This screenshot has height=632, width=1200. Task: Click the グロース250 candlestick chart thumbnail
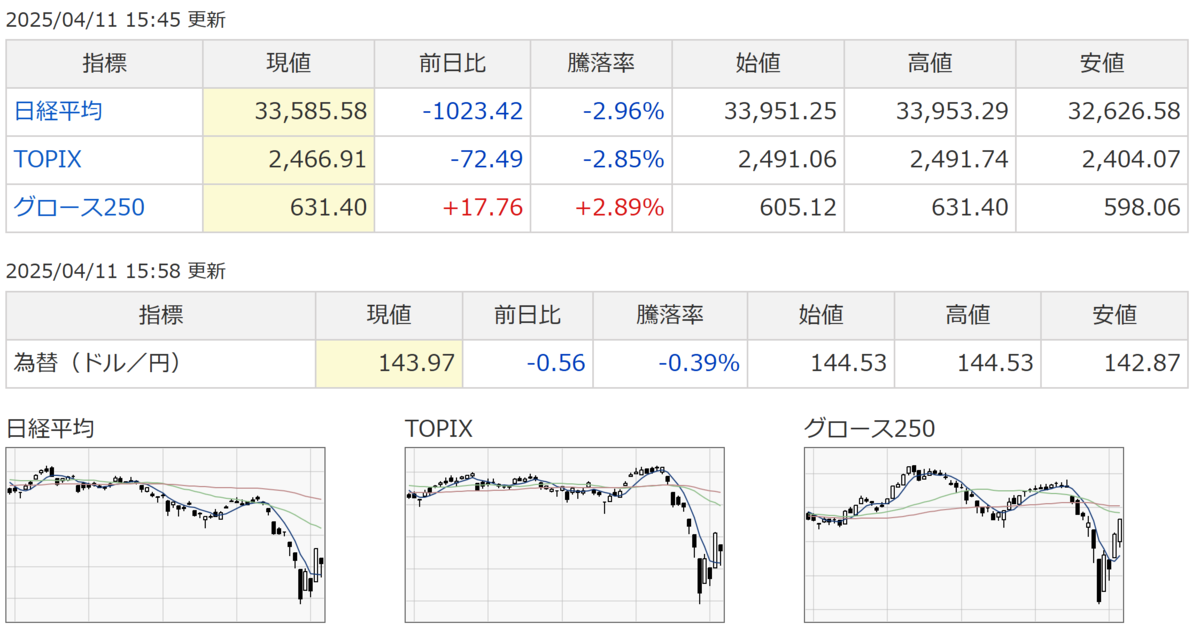tap(964, 534)
